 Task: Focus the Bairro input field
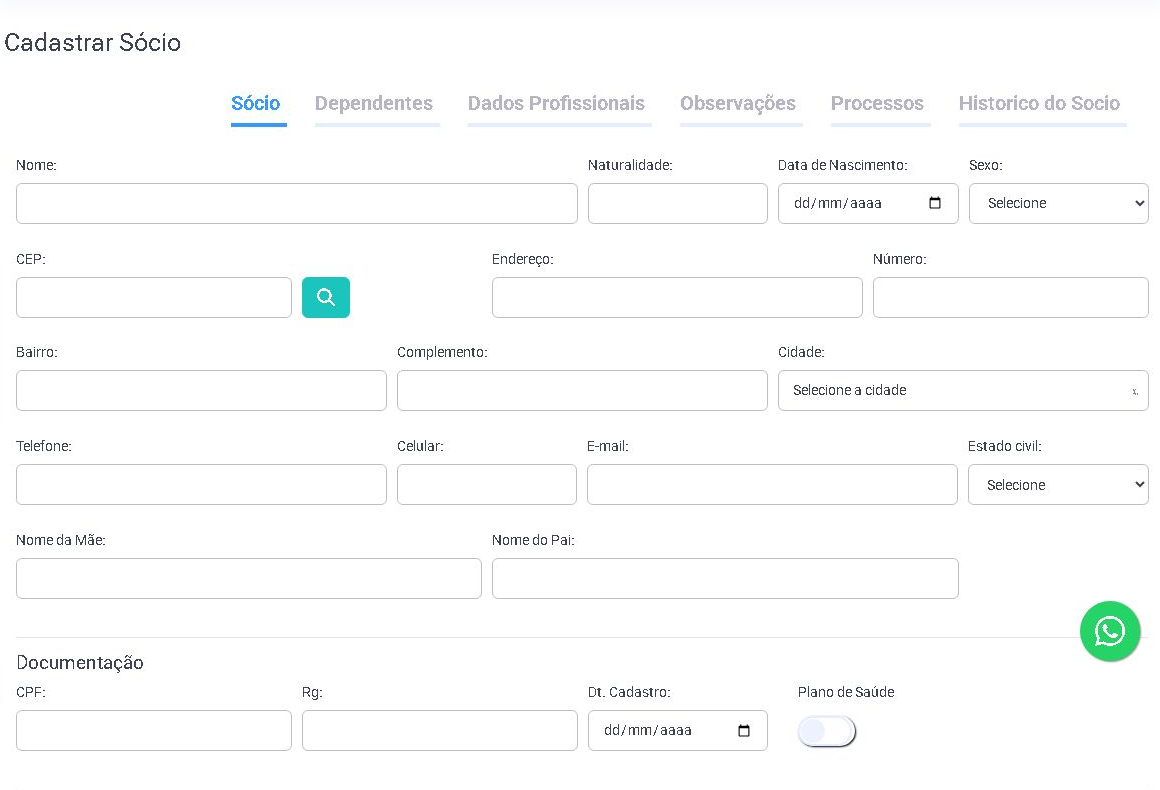[201, 391]
